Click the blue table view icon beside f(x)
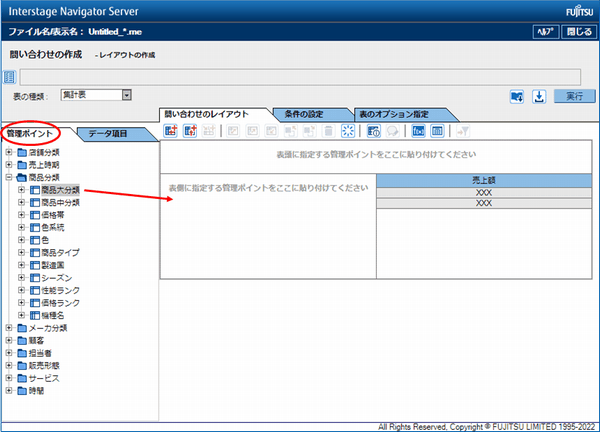Viewport: 600px width, 432px height. (437, 131)
